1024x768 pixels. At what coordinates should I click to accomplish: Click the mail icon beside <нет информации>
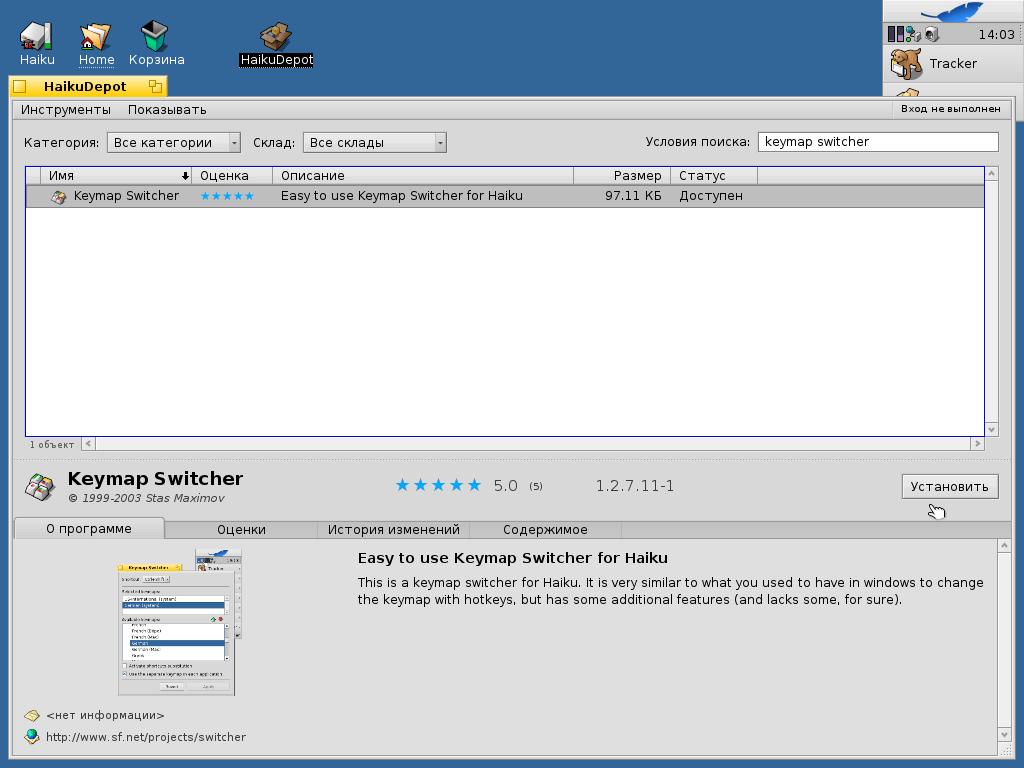point(31,715)
